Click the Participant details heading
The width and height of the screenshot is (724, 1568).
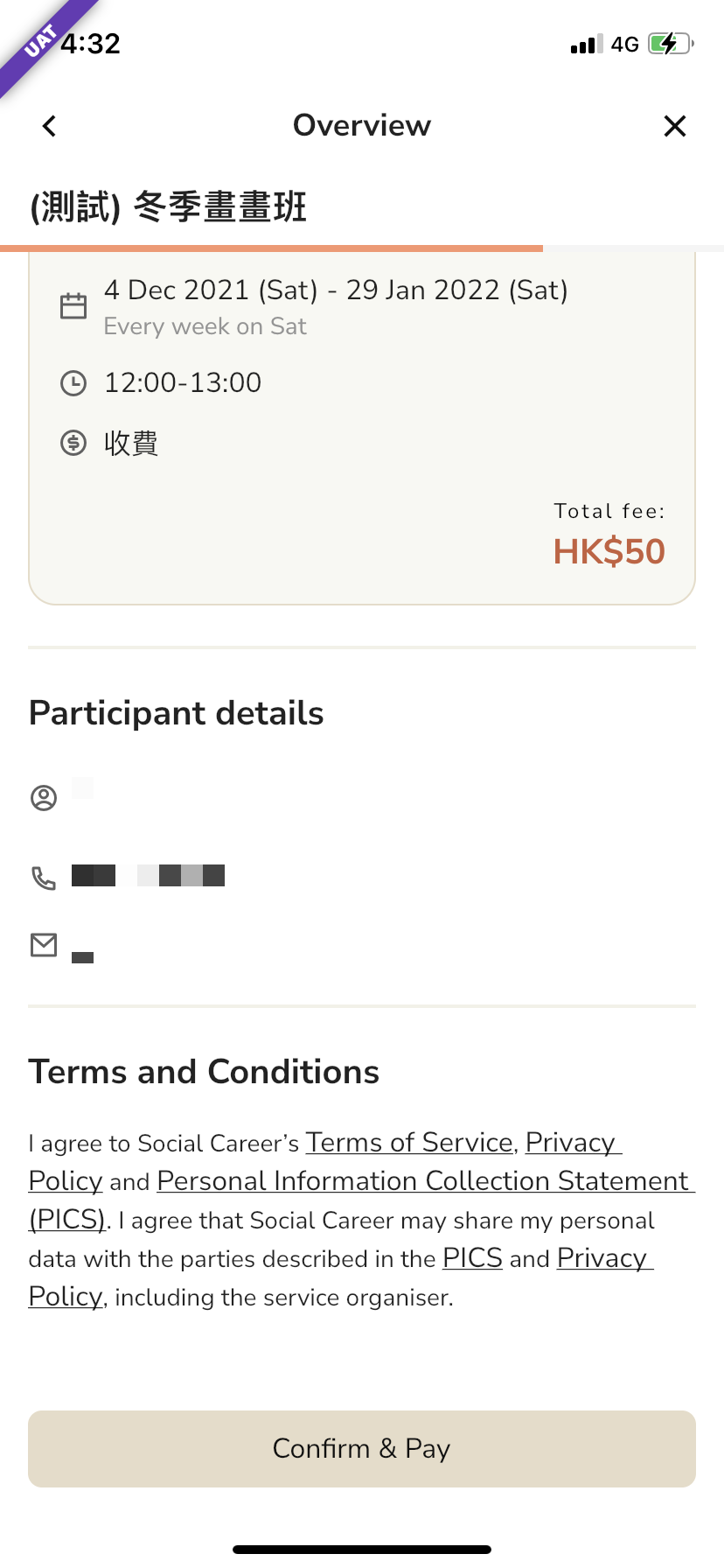[177, 713]
